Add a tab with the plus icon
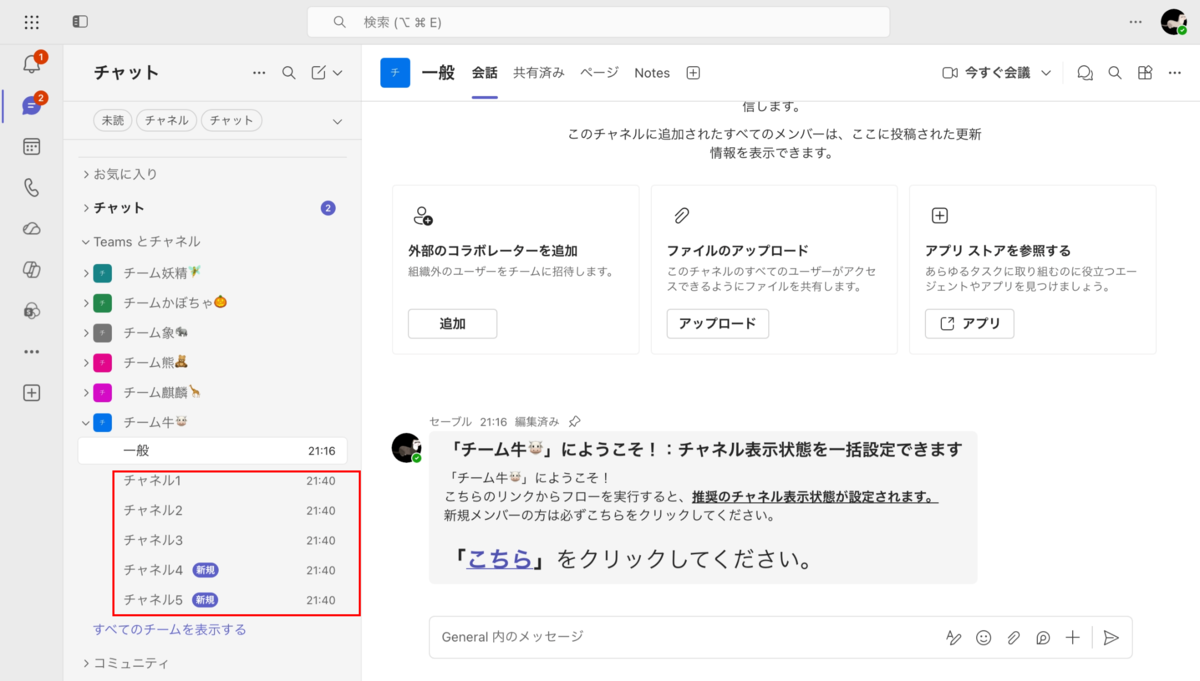The image size is (1200, 681). point(693,73)
